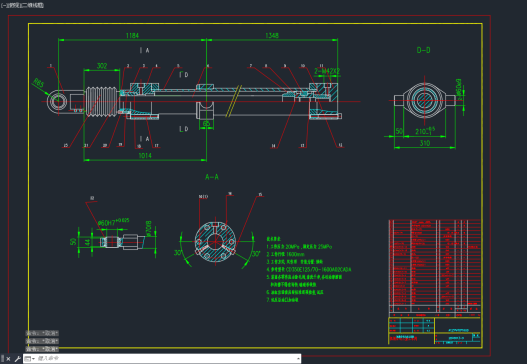This screenshot has width=527, height=364.
Task: Select the red parts list table
Action: pos(435,268)
